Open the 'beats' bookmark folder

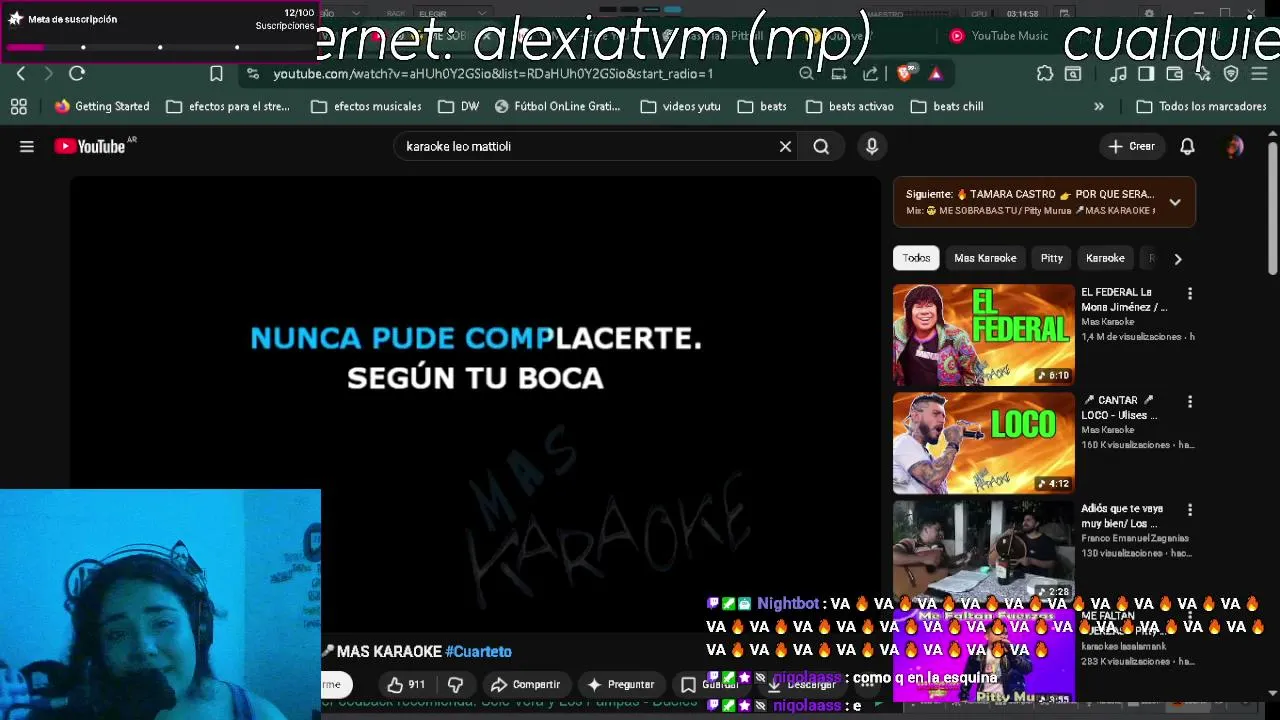pyautogui.click(x=762, y=107)
